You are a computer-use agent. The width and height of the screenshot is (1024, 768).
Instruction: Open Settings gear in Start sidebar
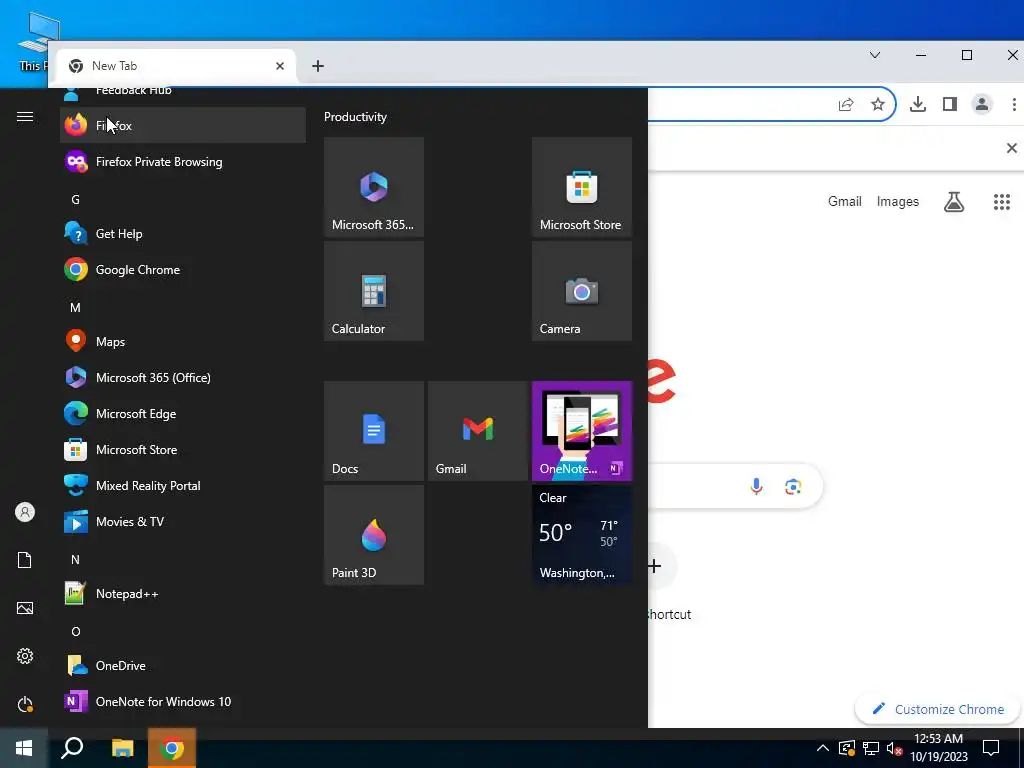tap(25, 656)
